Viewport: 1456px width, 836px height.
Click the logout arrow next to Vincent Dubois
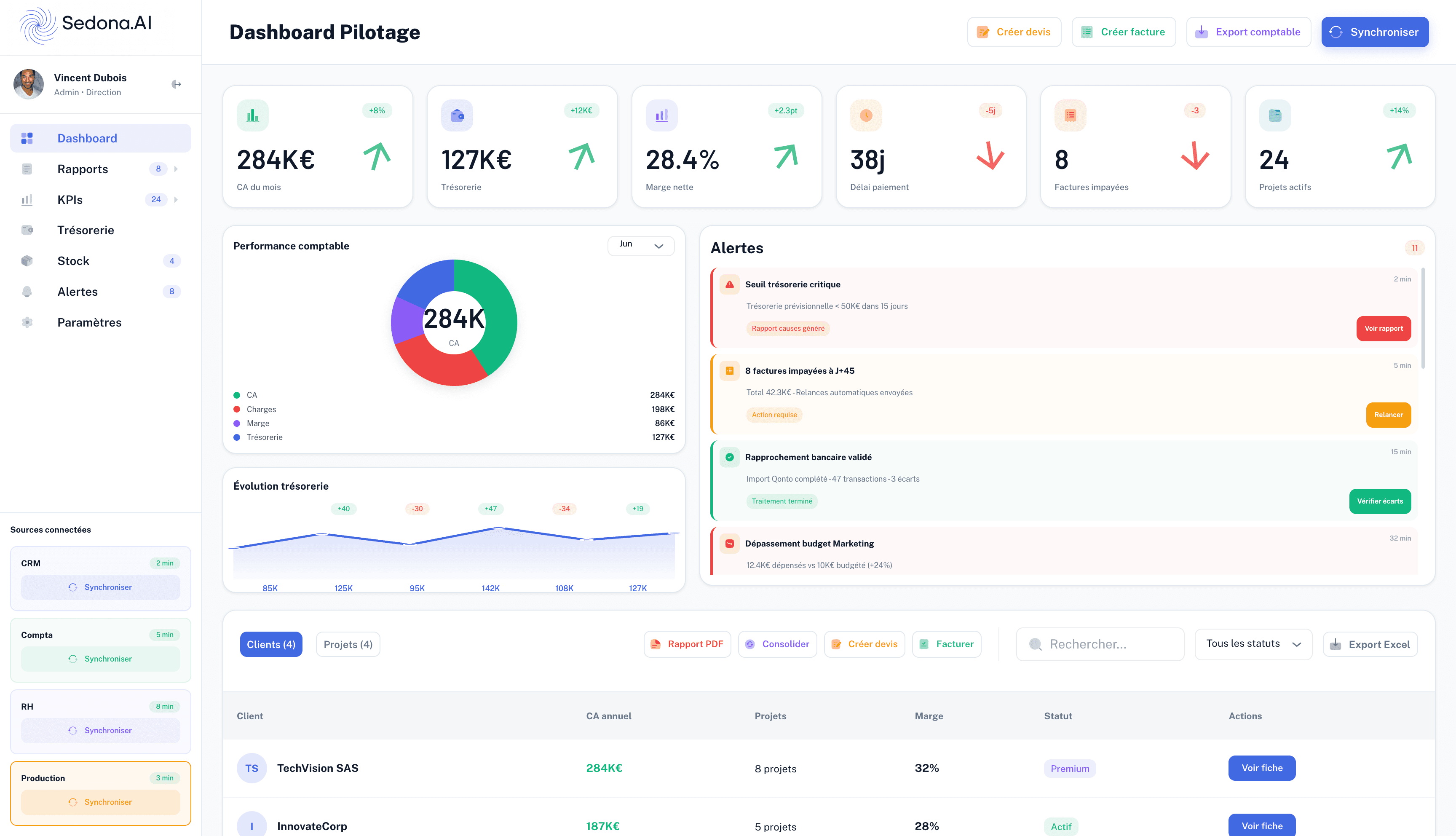(x=176, y=84)
